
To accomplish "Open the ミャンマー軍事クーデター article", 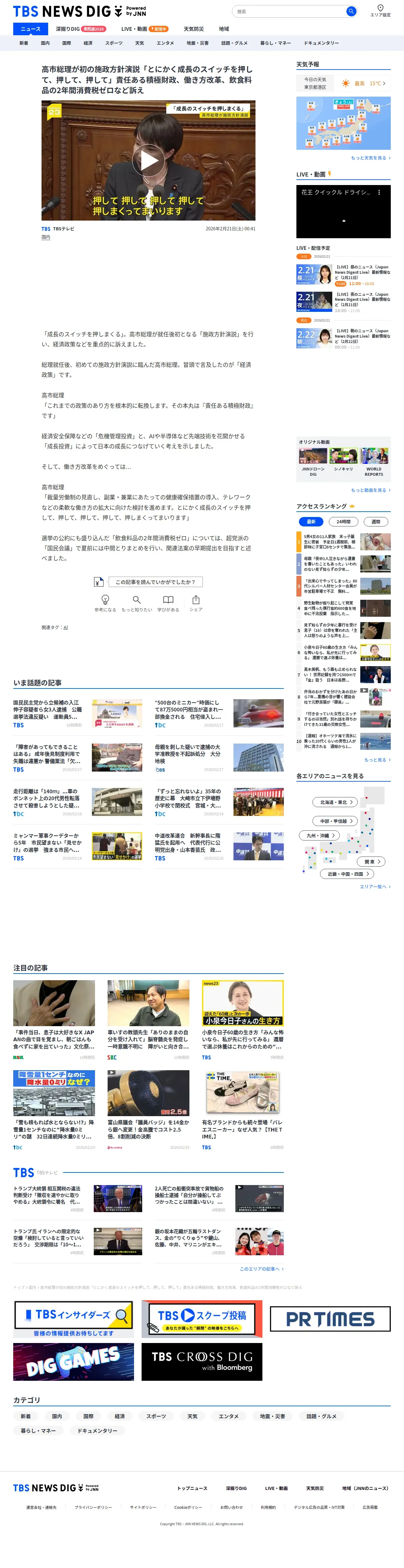I will click(77, 846).
